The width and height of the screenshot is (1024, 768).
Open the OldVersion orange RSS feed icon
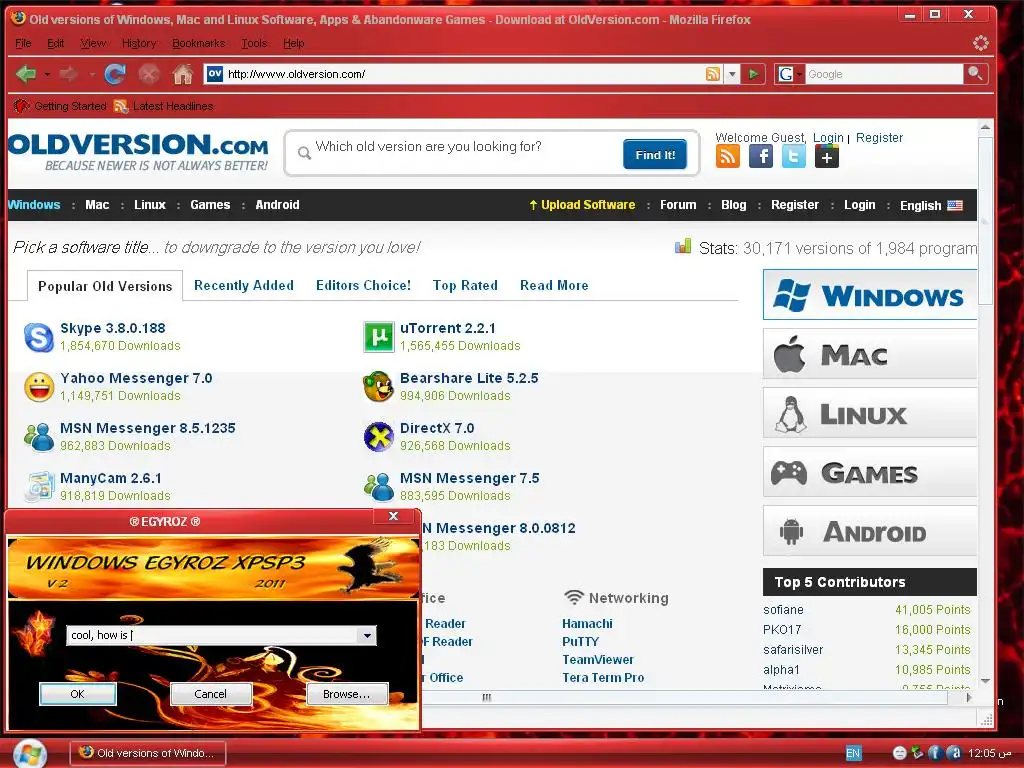click(x=728, y=157)
